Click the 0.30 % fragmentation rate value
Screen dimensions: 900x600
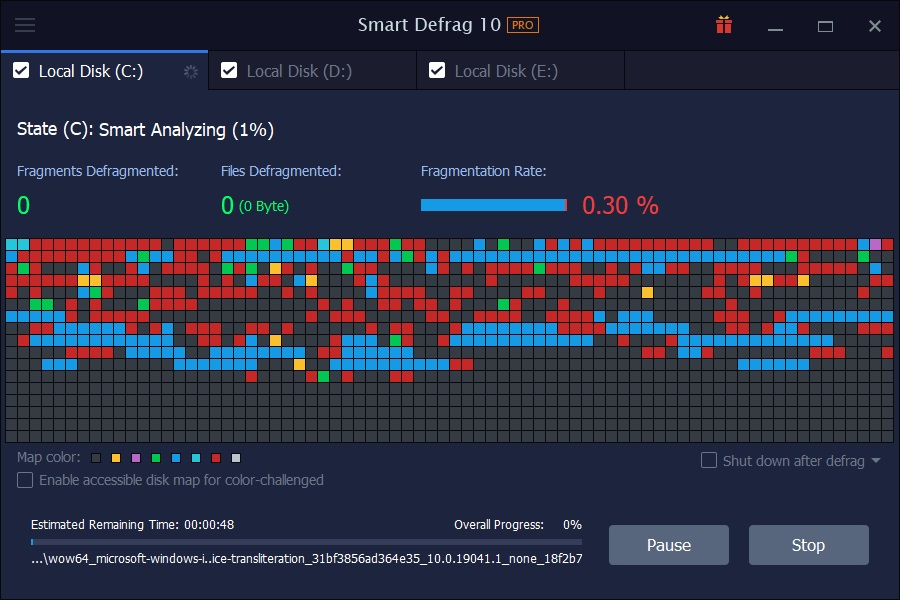pyautogui.click(x=620, y=206)
